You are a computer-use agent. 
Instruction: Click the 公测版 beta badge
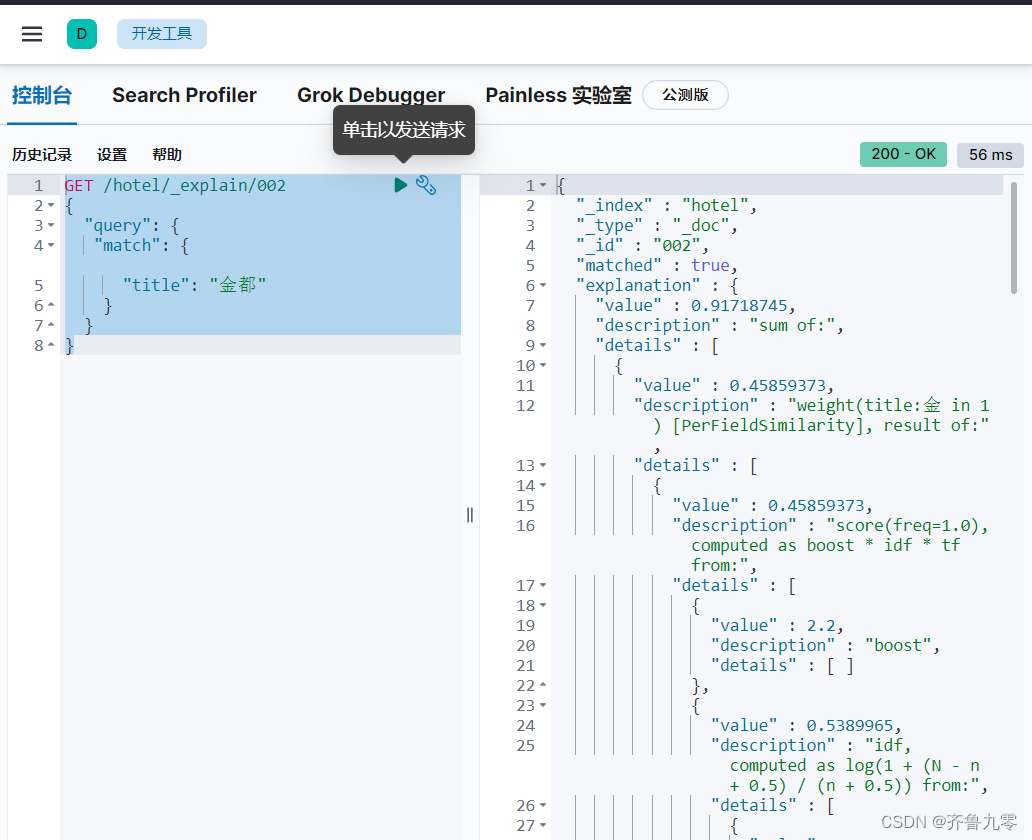click(x=685, y=94)
